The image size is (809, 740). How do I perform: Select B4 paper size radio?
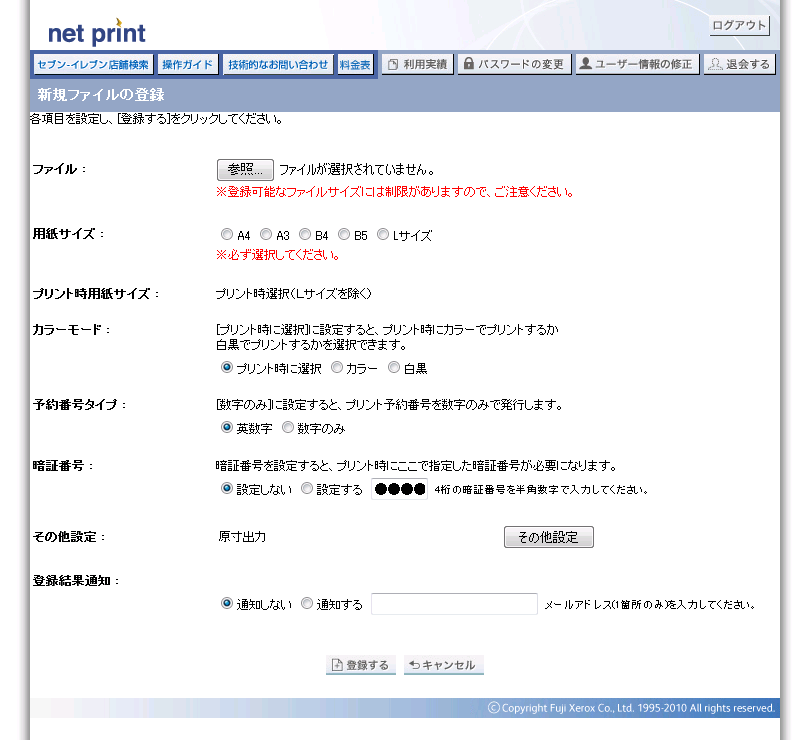pos(305,234)
